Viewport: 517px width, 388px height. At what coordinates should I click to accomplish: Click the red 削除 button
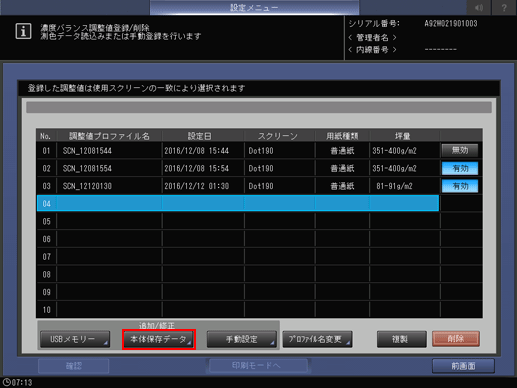(x=456, y=339)
